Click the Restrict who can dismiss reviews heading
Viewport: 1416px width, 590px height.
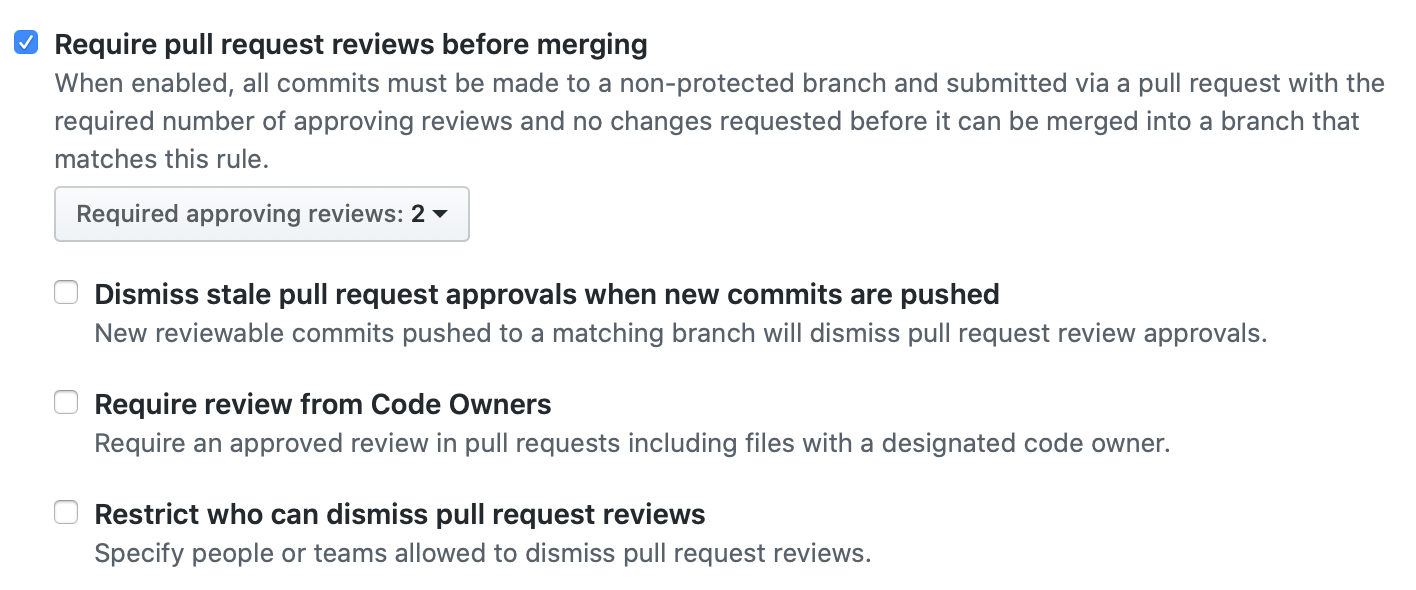pyautogui.click(x=399, y=513)
